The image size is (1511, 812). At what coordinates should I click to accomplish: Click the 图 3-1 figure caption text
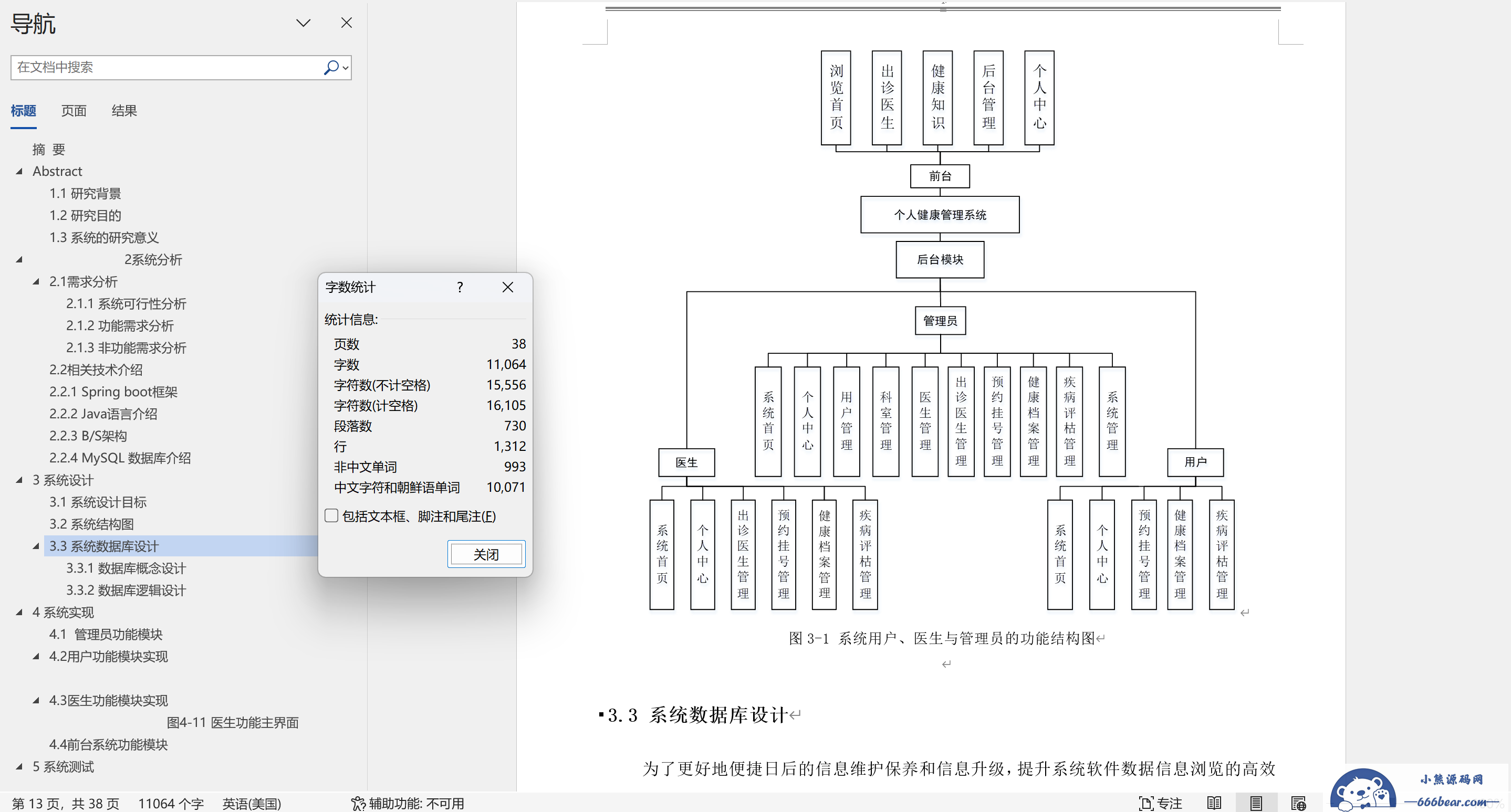942,638
